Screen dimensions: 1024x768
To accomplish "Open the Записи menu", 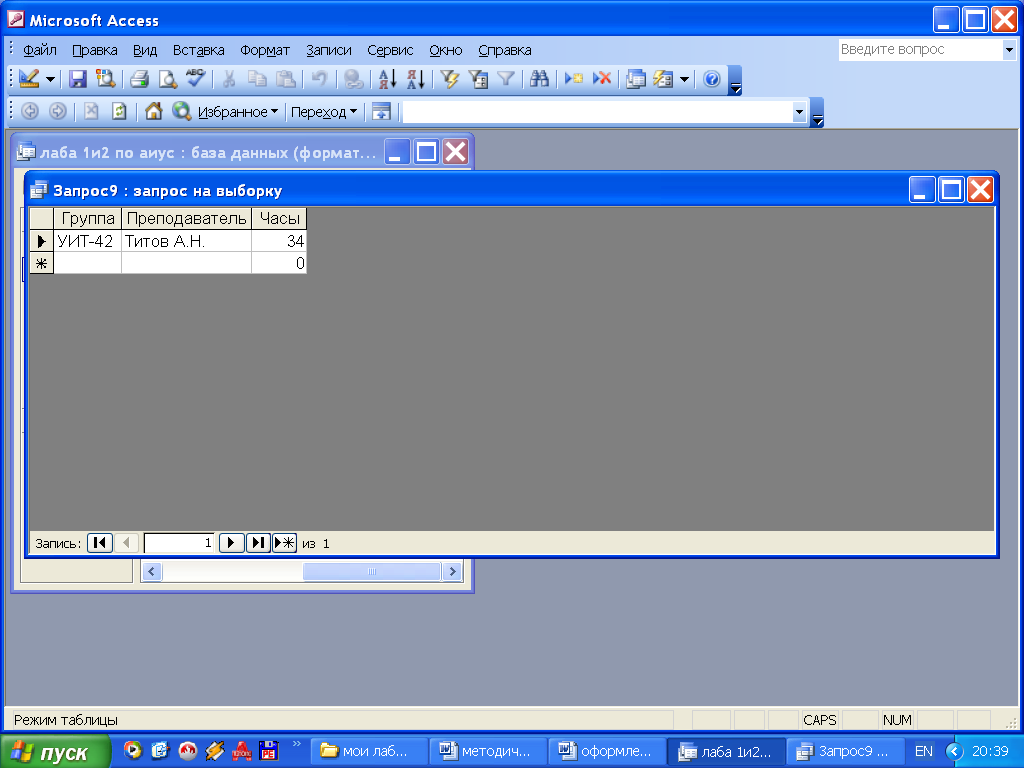I will click(328, 50).
